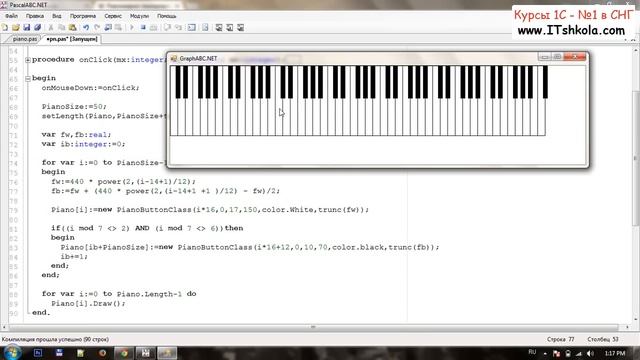Click the rightmost black piano key
The height and width of the screenshot is (360, 640).
[545, 82]
